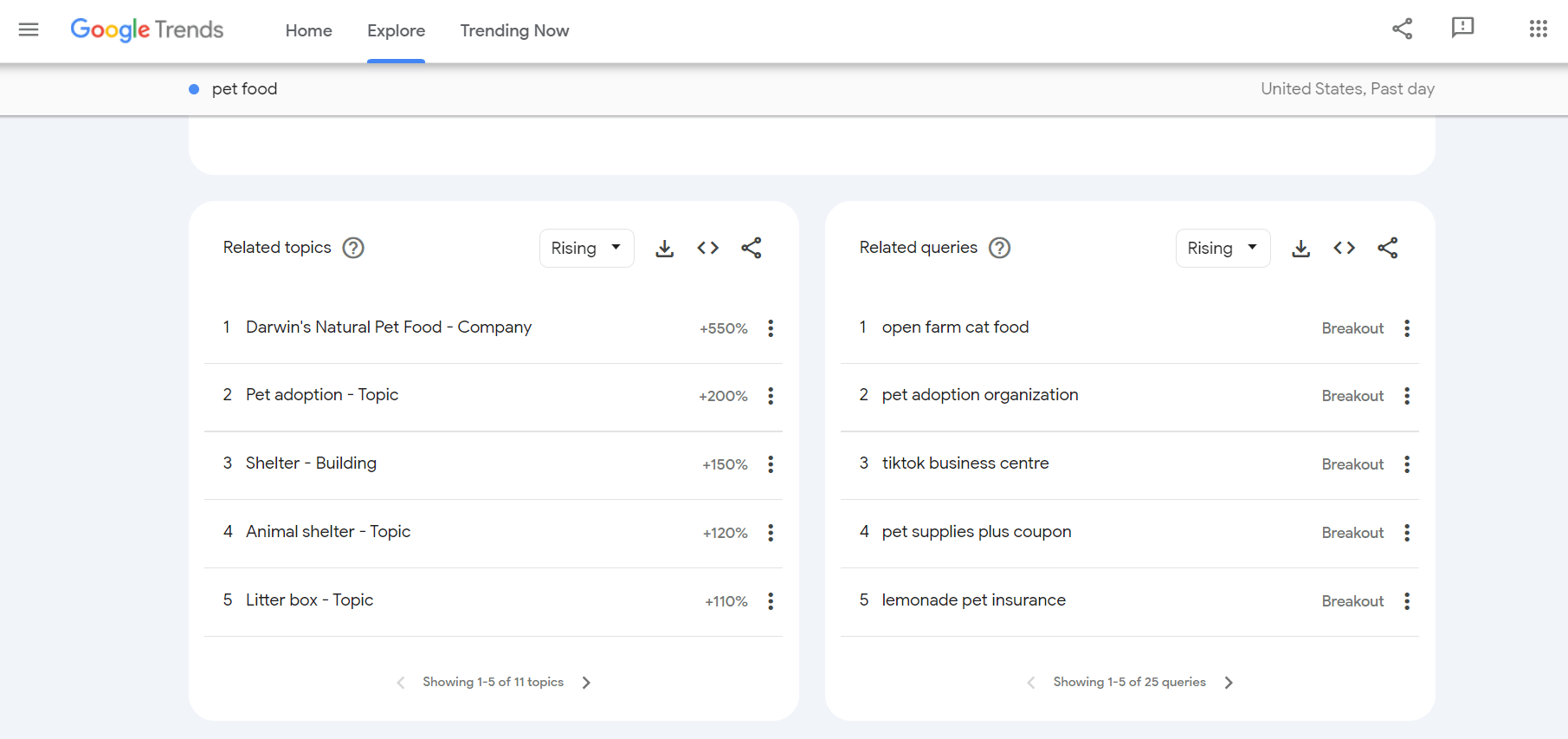This screenshot has height=739, width=1568.
Task: Open the Google apps grid
Action: [1538, 29]
